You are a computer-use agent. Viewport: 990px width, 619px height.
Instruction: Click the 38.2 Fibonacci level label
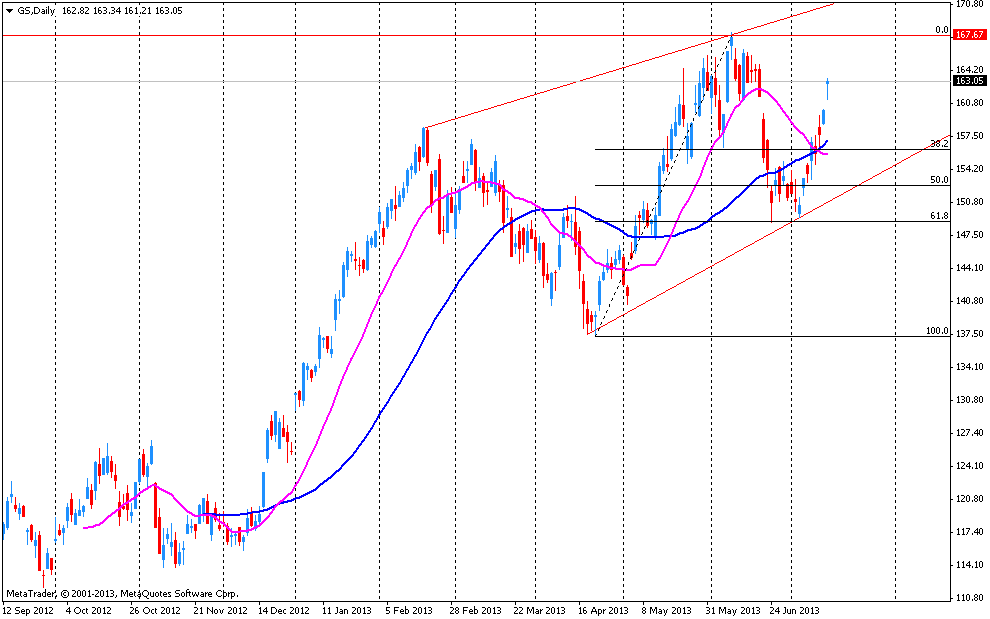(939, 143)
